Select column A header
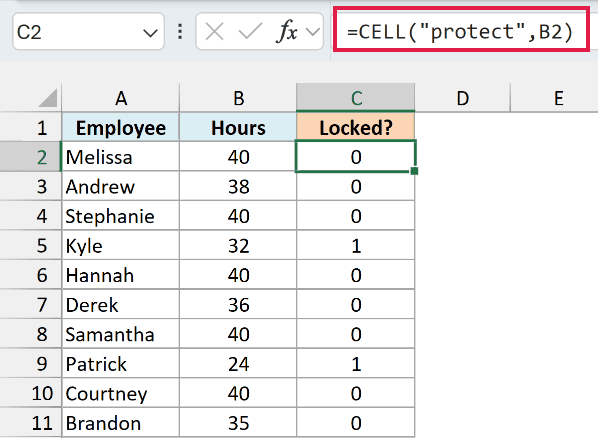598x438 pixels. [x=121, y=98]
